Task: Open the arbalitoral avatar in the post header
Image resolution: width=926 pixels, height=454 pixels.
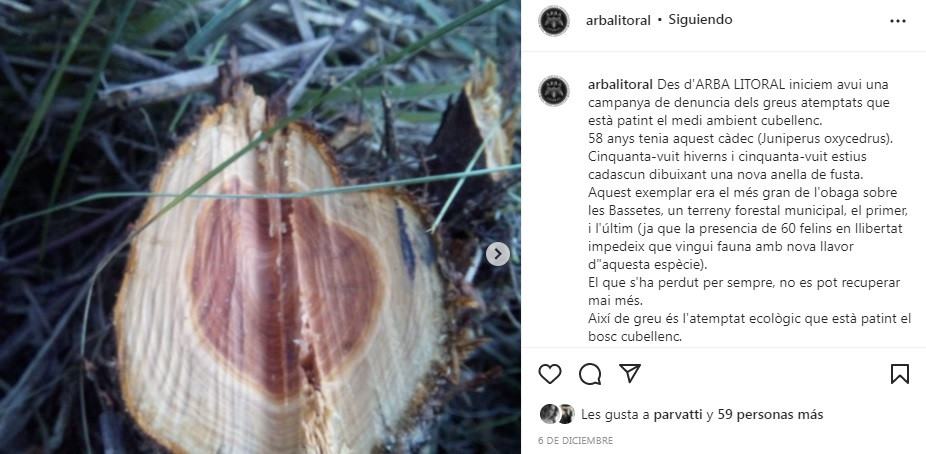Action: [x=554, y=21]
